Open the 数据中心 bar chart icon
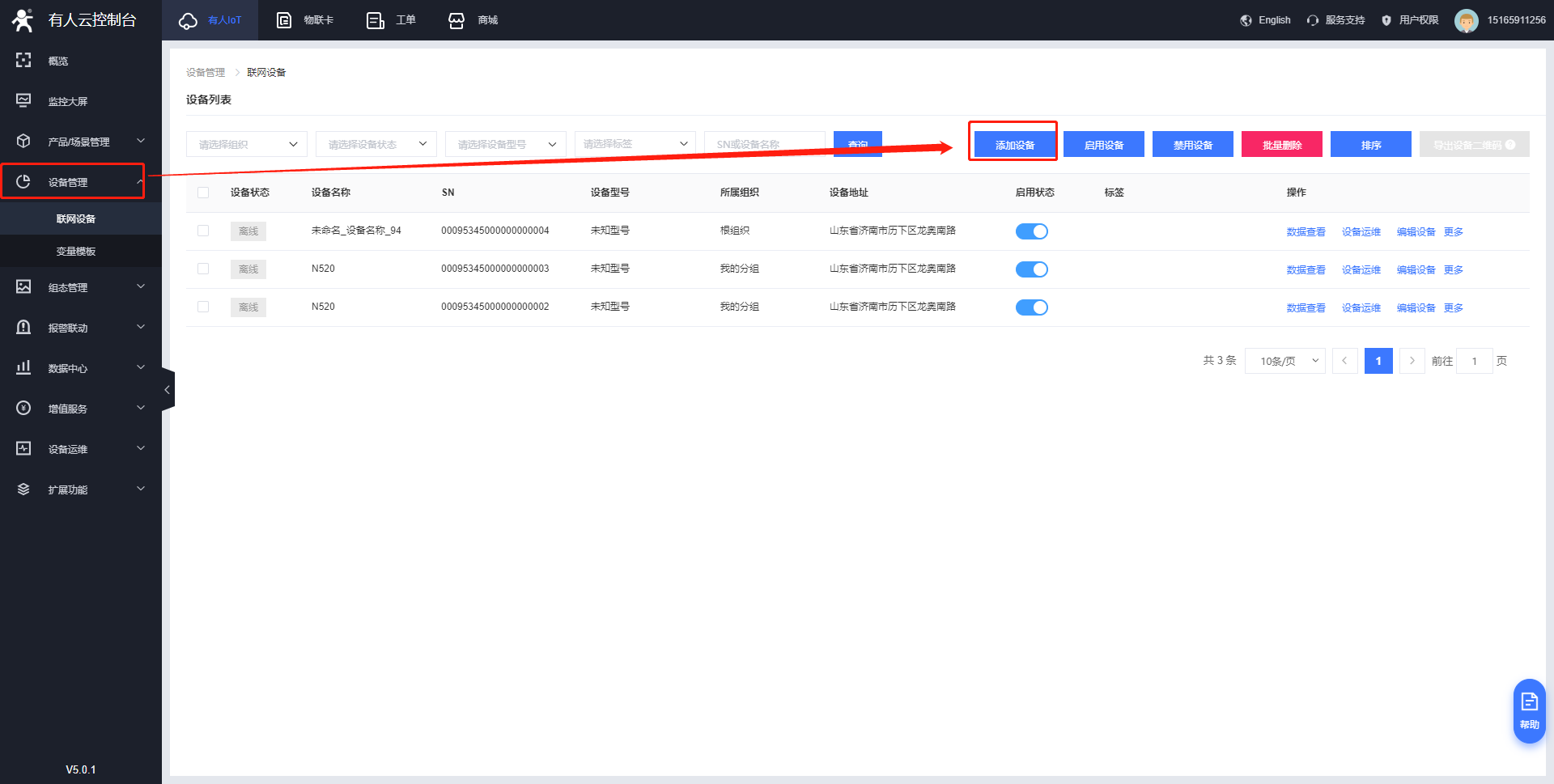The image size is (1554, 784). [x=23, y=367]
